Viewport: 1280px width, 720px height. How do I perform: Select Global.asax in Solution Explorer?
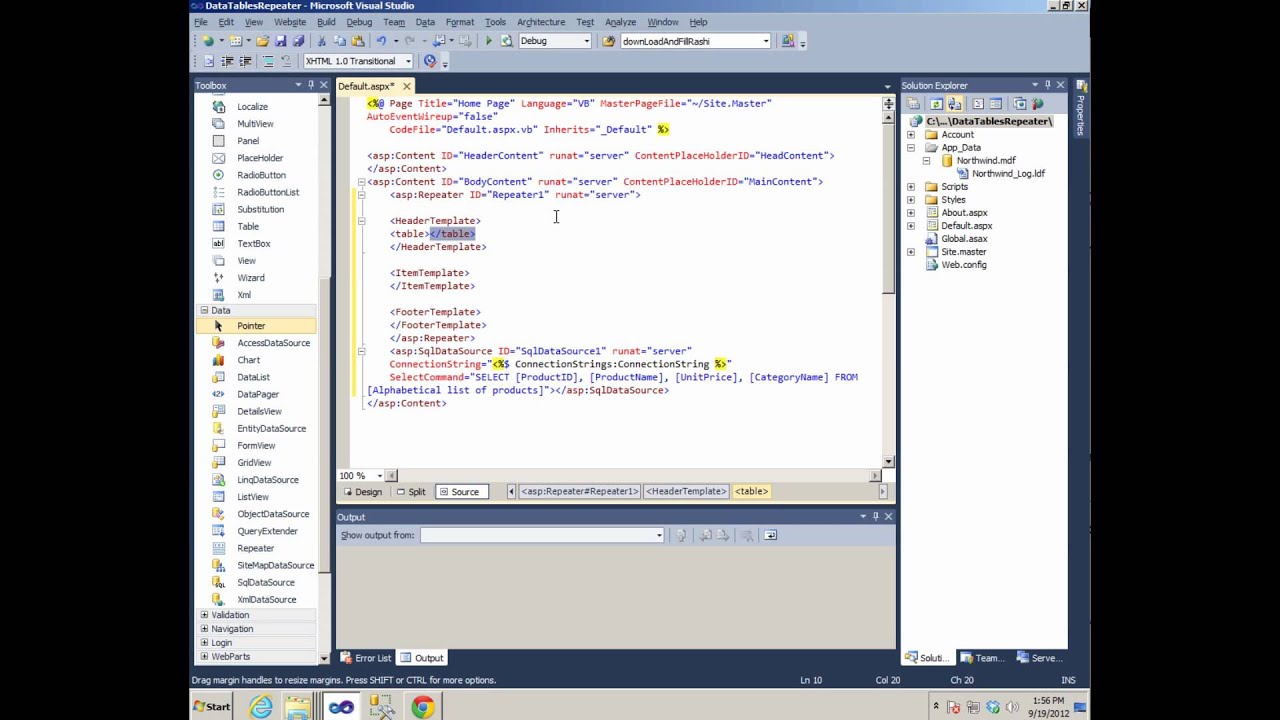tap(963, 239)
